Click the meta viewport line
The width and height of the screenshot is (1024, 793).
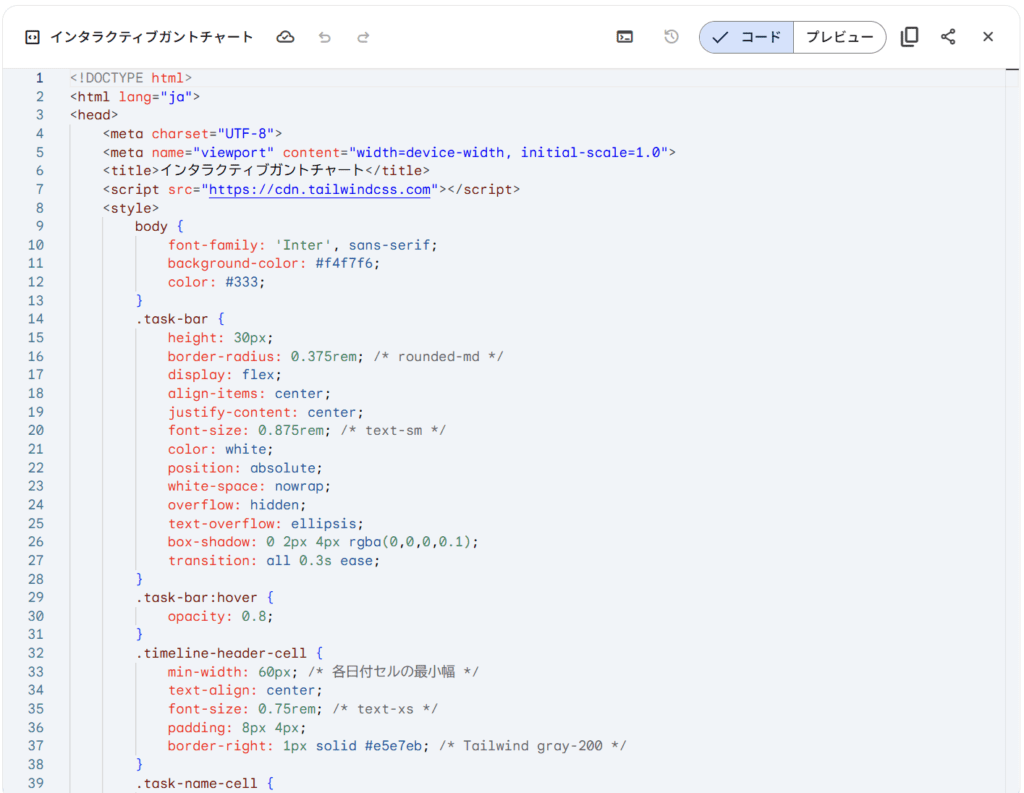(x=389, y=152)
